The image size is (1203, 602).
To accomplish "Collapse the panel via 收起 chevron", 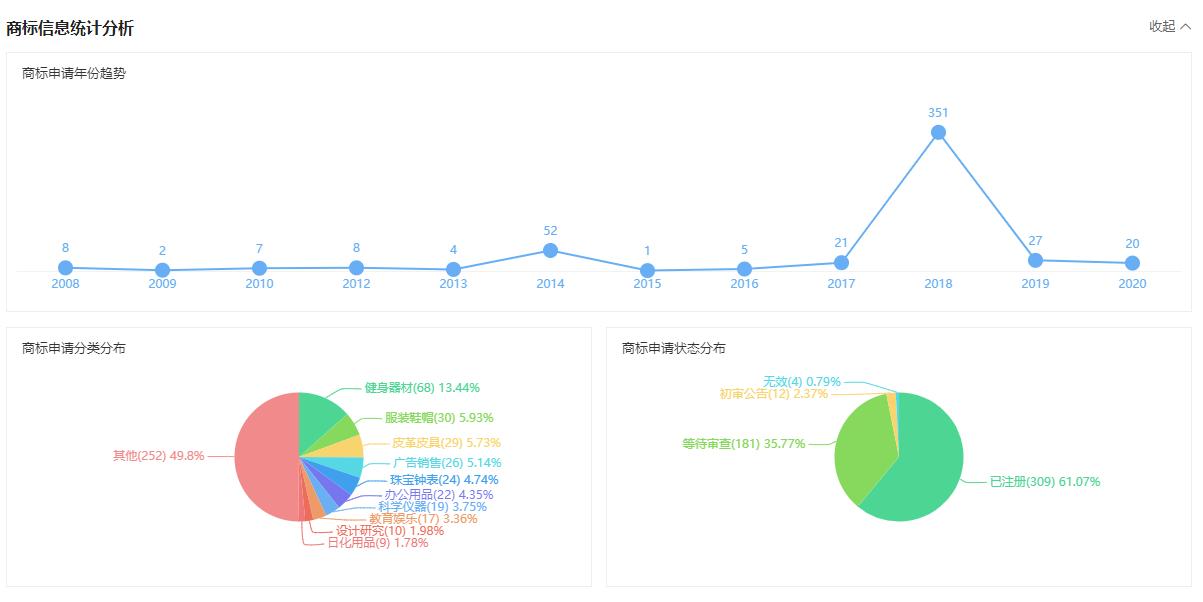I will pos(1169,28).
